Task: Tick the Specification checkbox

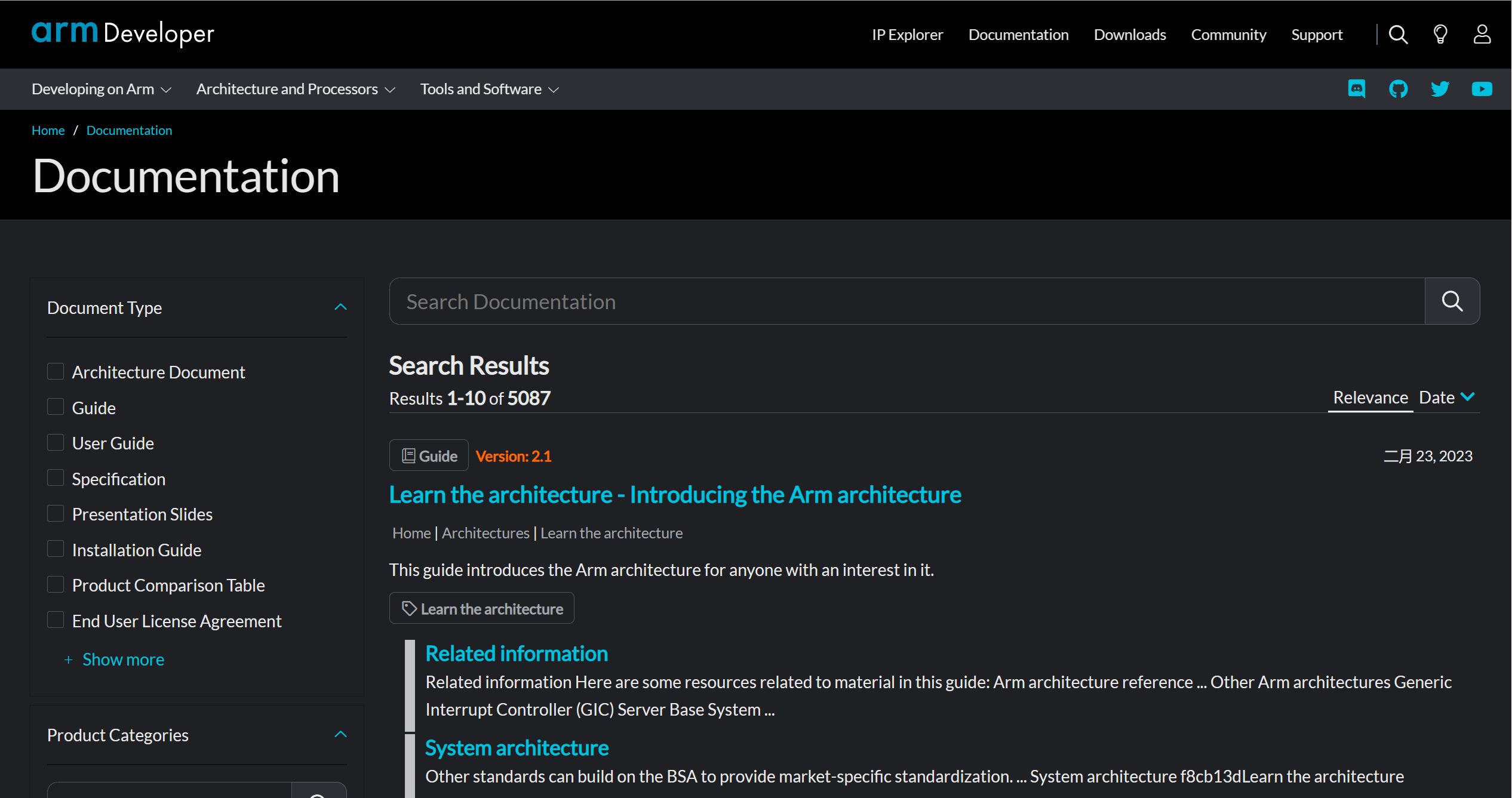Action: click(56, 479)
